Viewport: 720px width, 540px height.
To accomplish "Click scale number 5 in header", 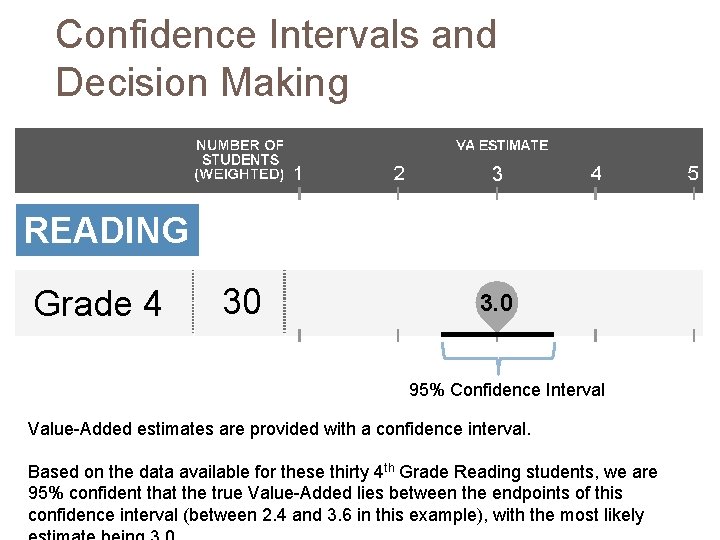I will click(x=693, y=174).
